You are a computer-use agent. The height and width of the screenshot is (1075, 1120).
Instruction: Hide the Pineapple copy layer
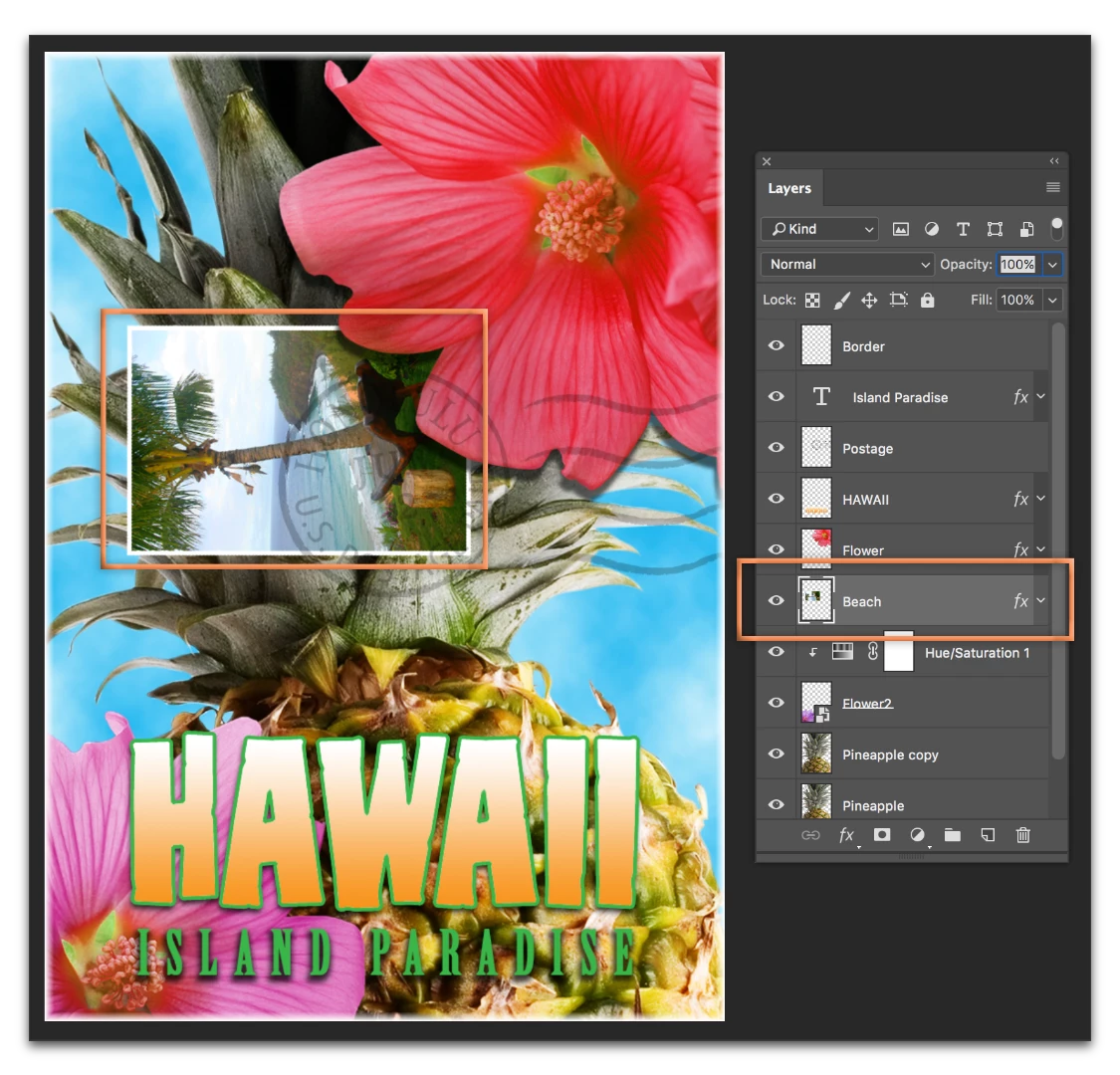pyautogui.click(x=777, y=753)
